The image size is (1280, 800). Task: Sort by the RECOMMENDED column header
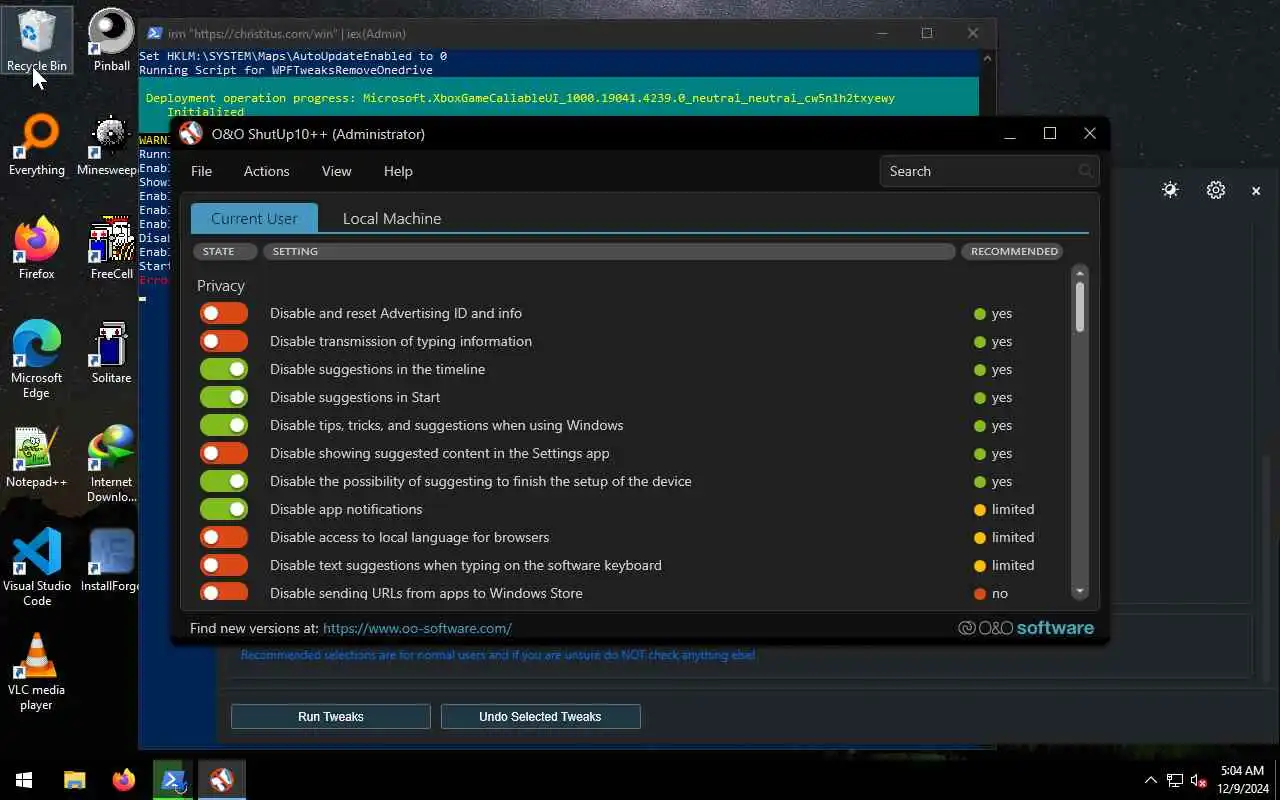click(1012, 251)
